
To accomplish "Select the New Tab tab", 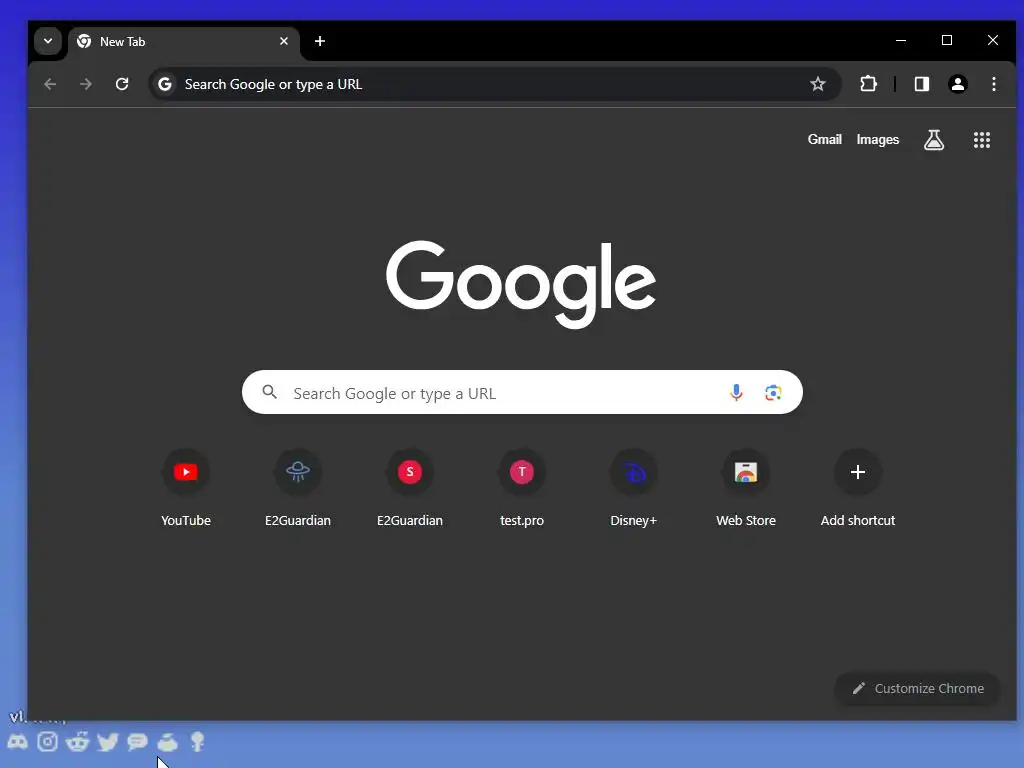I will coord(183,42).
